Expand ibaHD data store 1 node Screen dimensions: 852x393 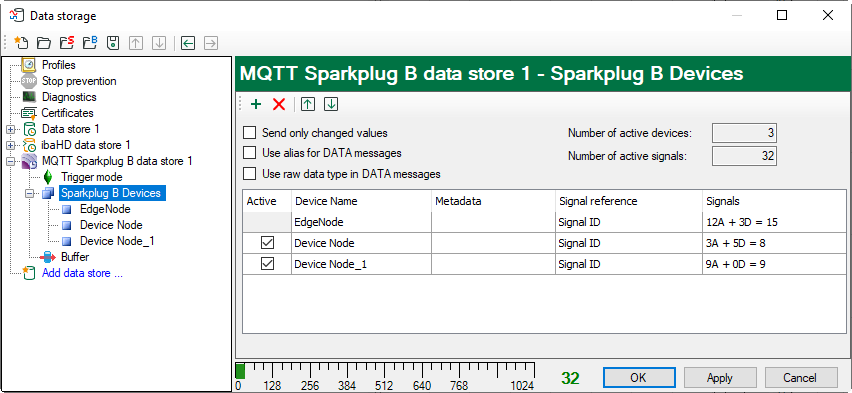pos(10,146)
